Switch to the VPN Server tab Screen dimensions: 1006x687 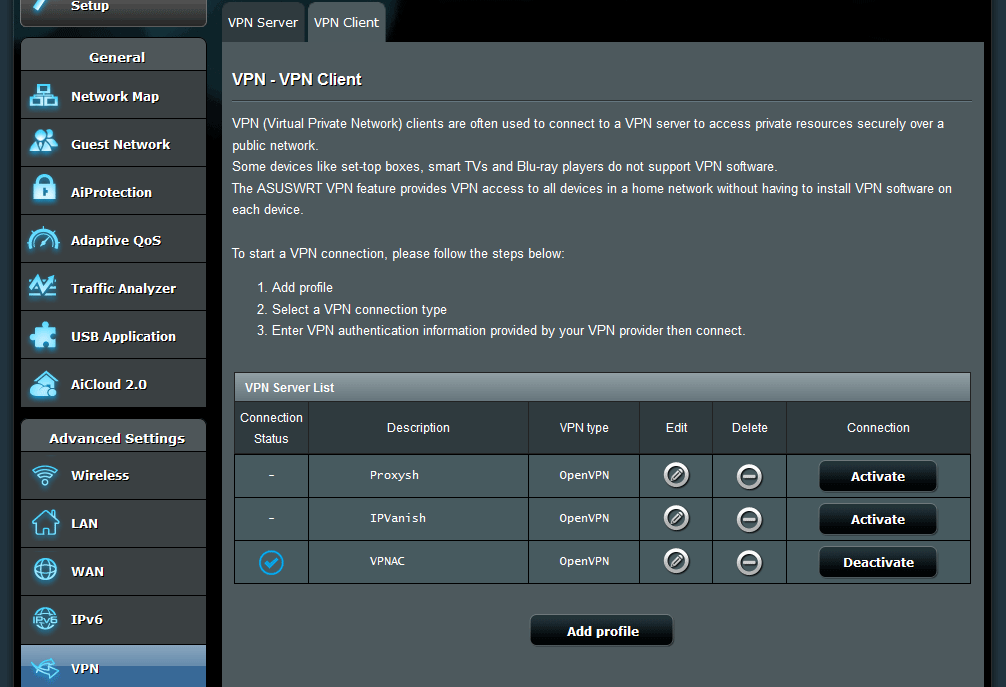click(262, 22)
